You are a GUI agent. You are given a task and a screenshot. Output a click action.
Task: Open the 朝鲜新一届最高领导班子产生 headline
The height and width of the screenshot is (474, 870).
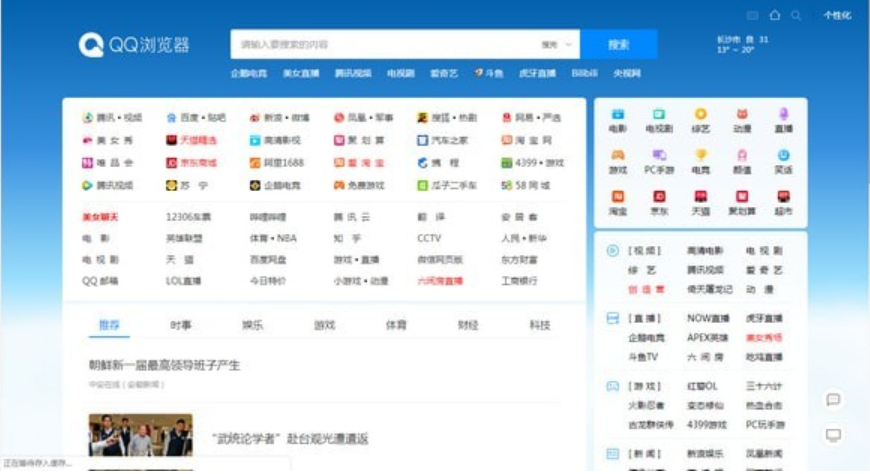pyautogui.click(x=164, y=365)
